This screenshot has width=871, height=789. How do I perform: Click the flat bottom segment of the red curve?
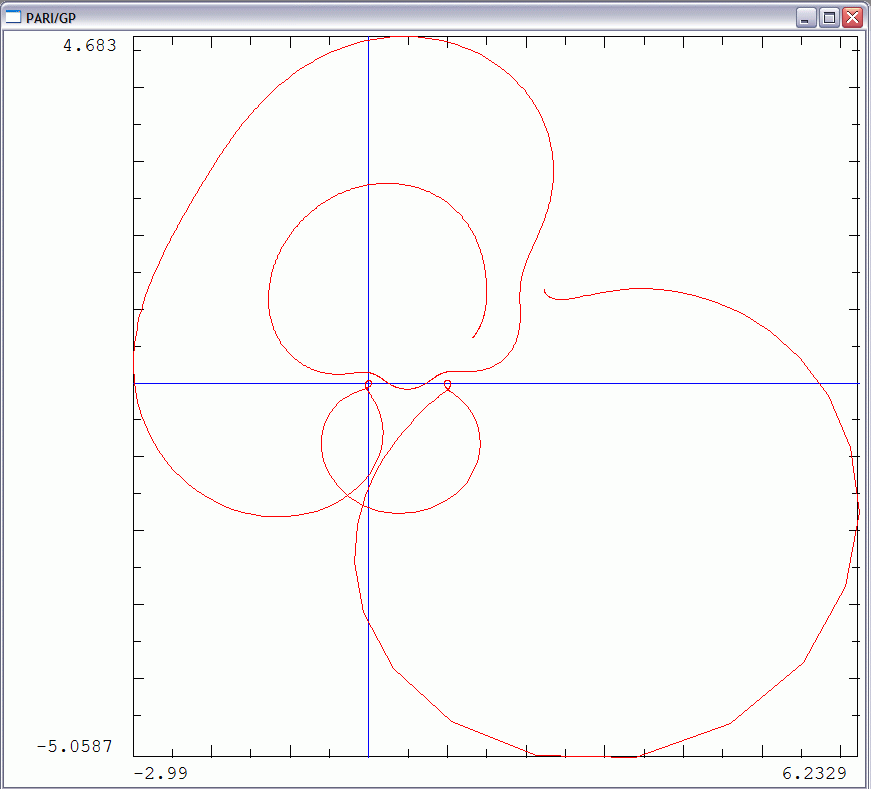pos(588,756)
